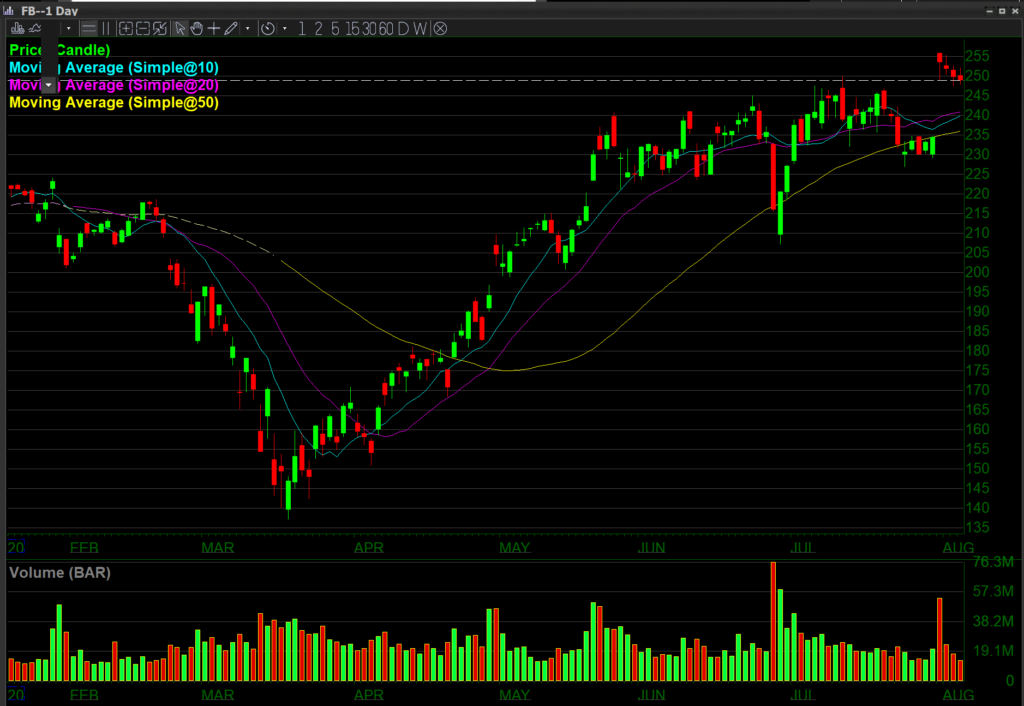Set chart to Daily (D) timeframe
Screen dimensions: 1024x706
[403, 28]
